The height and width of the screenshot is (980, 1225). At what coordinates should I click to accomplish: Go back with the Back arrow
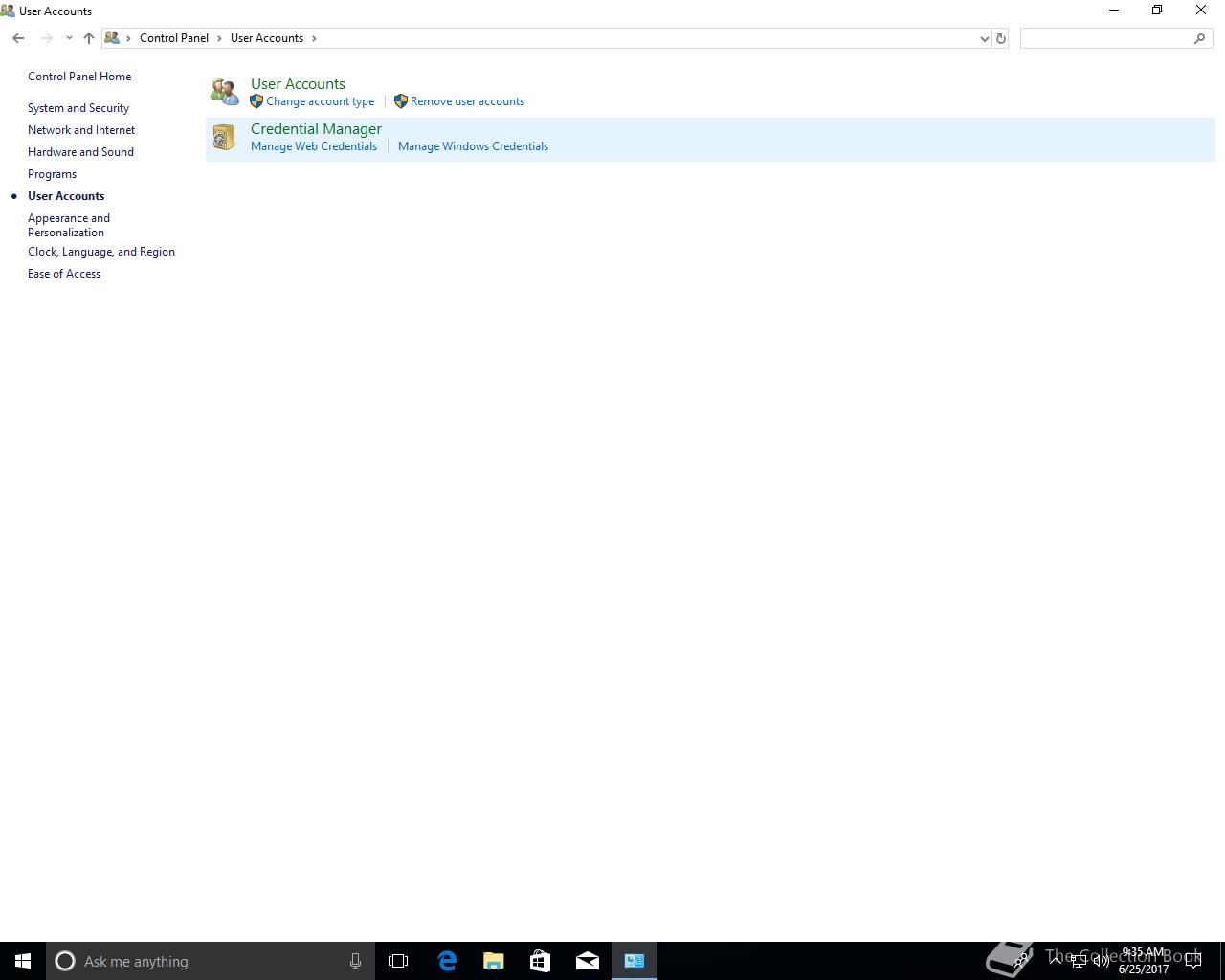click(18, 38)
